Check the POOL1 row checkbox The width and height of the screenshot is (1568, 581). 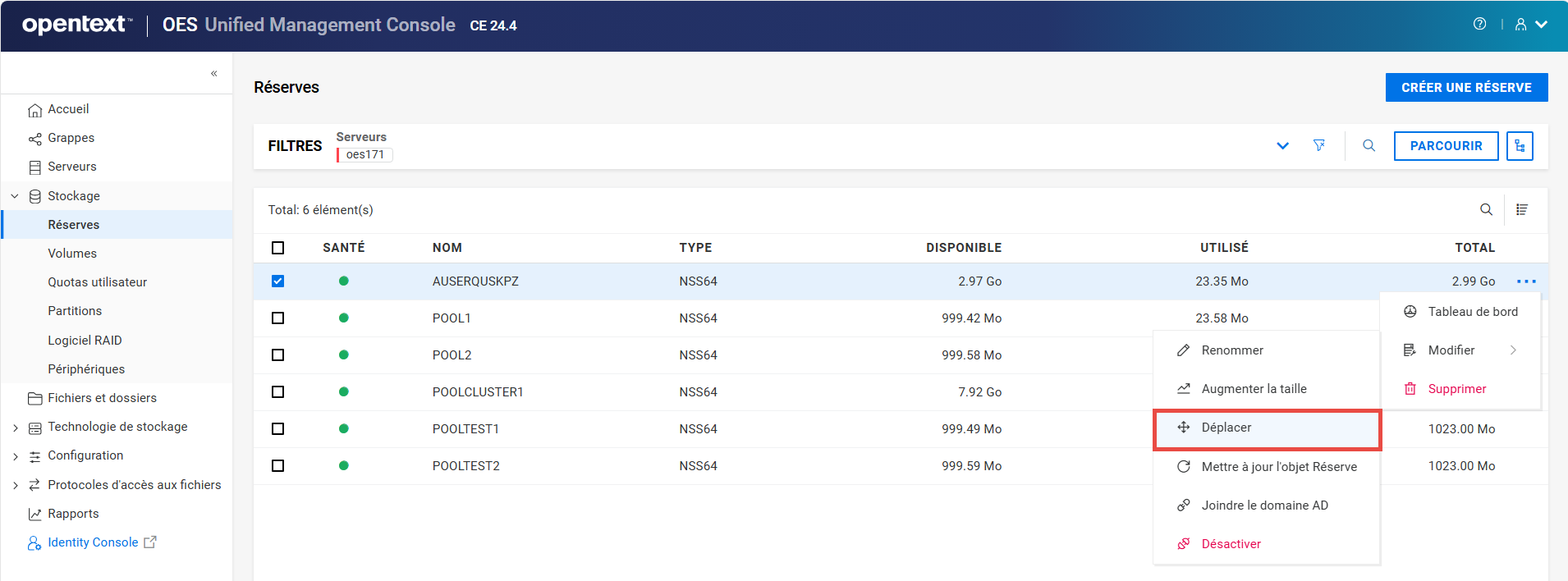[x=278, y=318]
